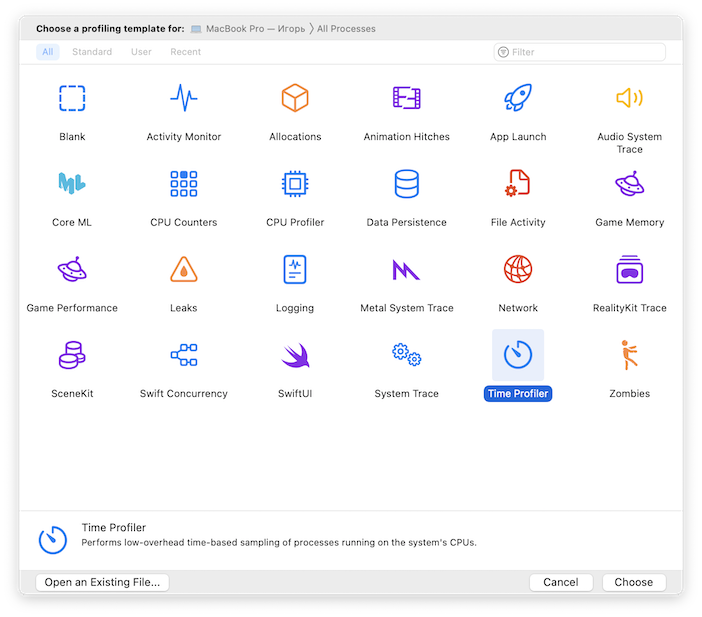Choose the Zombies template icon
The width and height of the screenshot is (702, 617).
pos(629,355)
